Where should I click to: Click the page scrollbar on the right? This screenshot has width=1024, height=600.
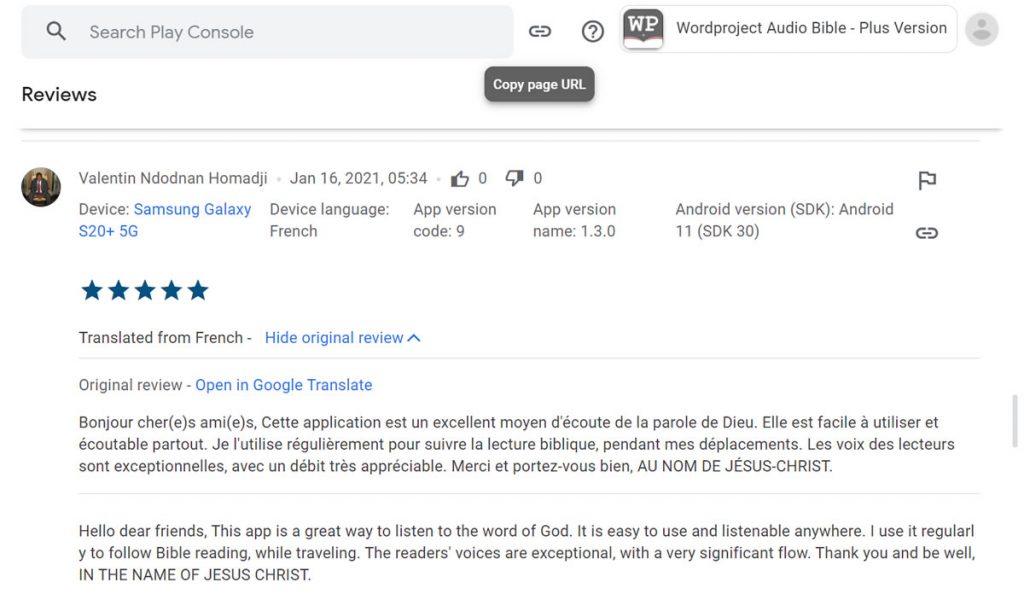point(1015,420)
